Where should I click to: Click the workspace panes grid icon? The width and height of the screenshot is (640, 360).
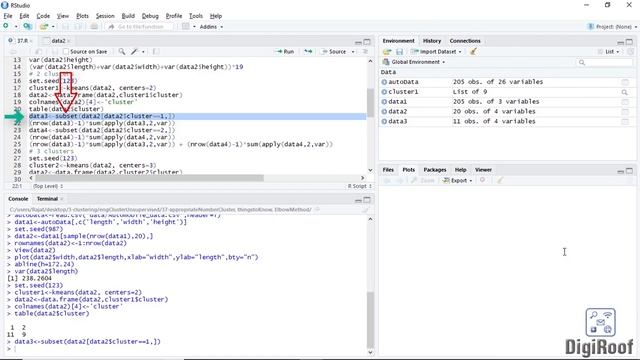coord(186,27)
